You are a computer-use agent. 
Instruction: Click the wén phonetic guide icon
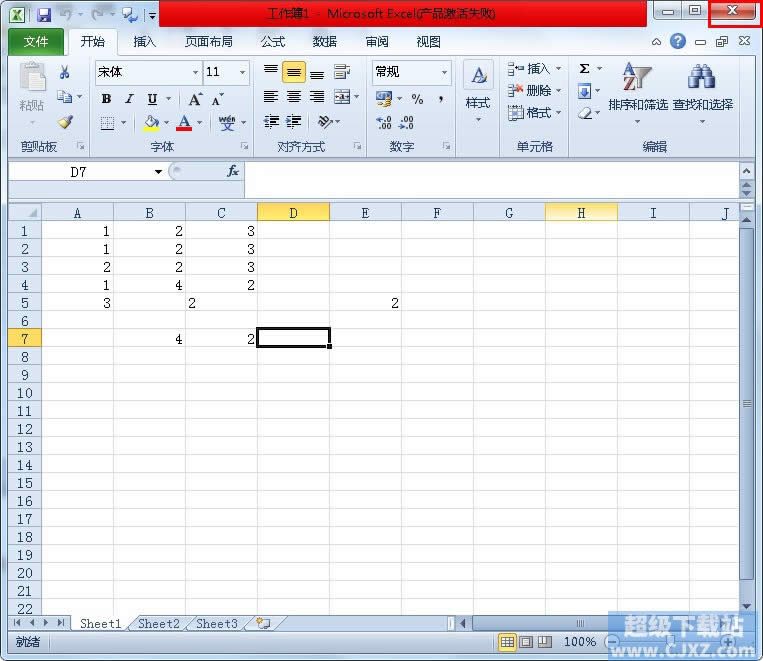pos(227,123)
